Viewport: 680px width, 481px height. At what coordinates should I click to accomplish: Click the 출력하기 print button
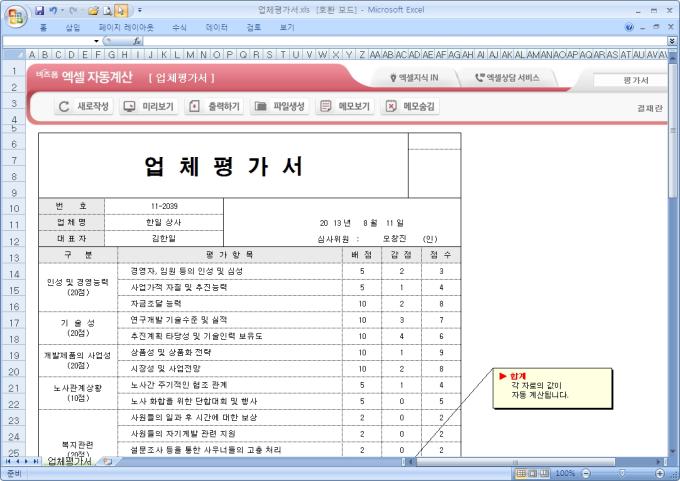(214, 106)
